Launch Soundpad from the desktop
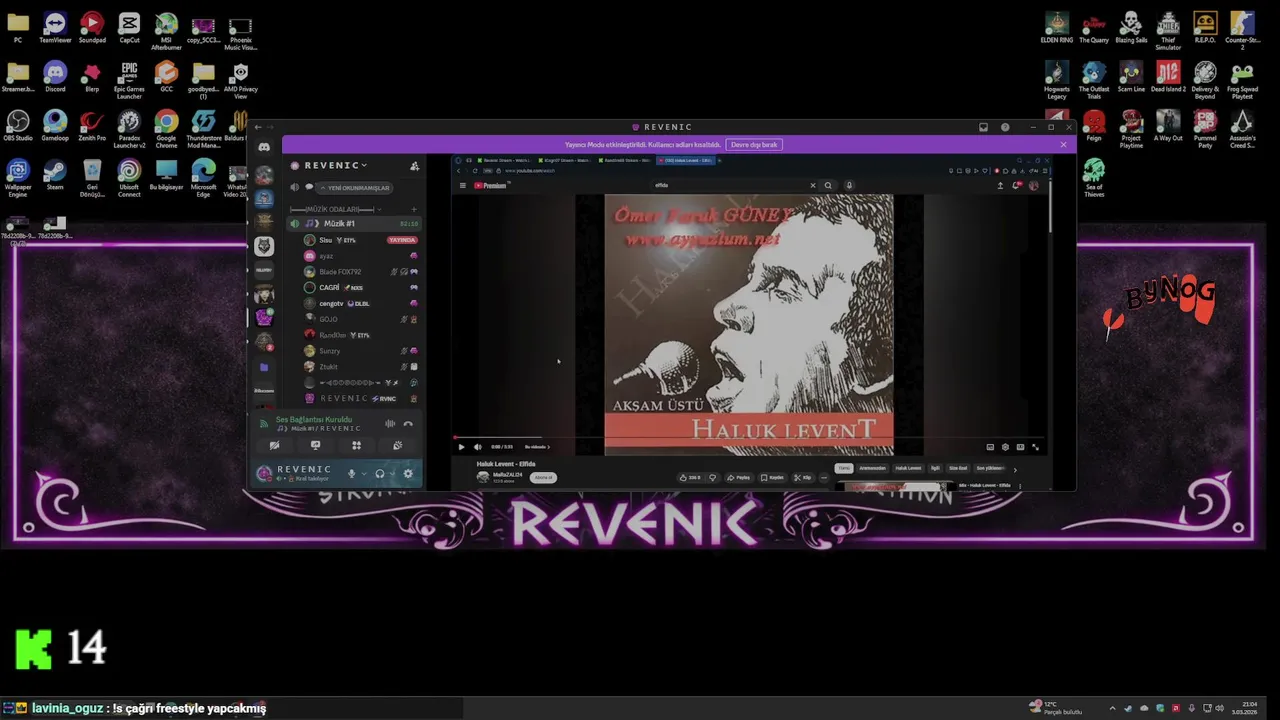The height and width of the screenshot is (720, 1280). click(x=92, y=28)
